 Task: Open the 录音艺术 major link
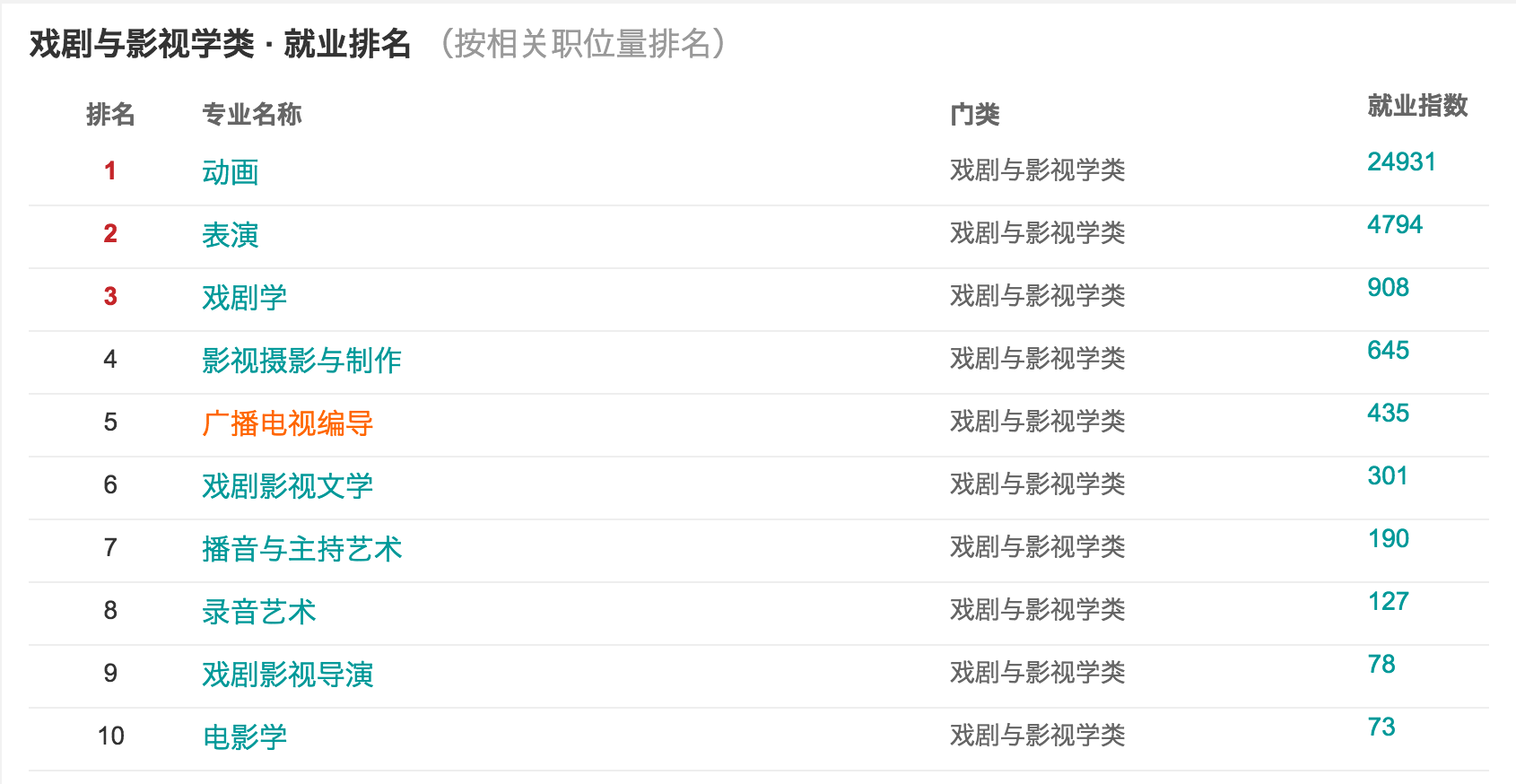pos(258,612)
